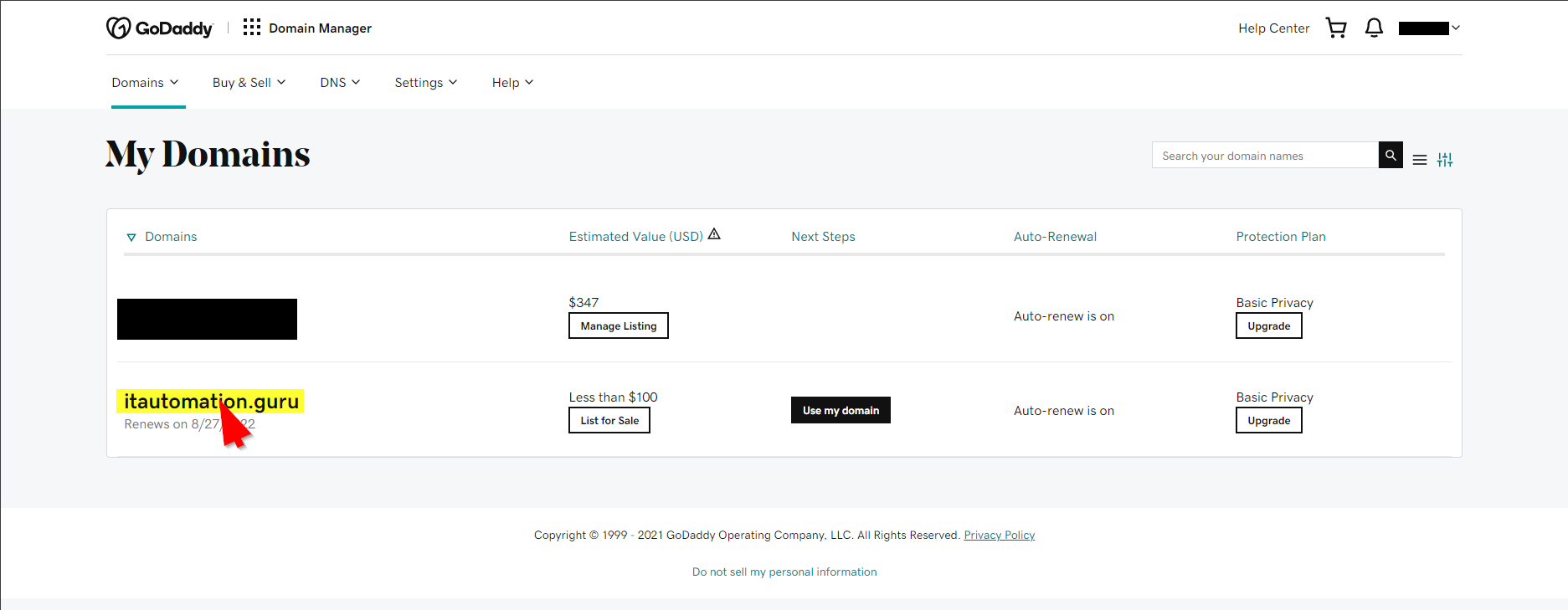Open the Help menu

512,82
